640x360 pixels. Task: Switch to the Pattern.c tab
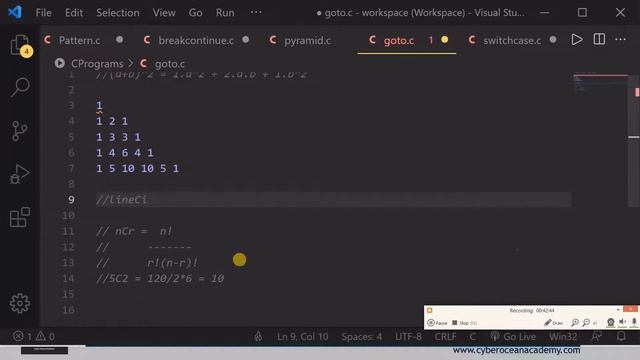(x=79, y=40)
